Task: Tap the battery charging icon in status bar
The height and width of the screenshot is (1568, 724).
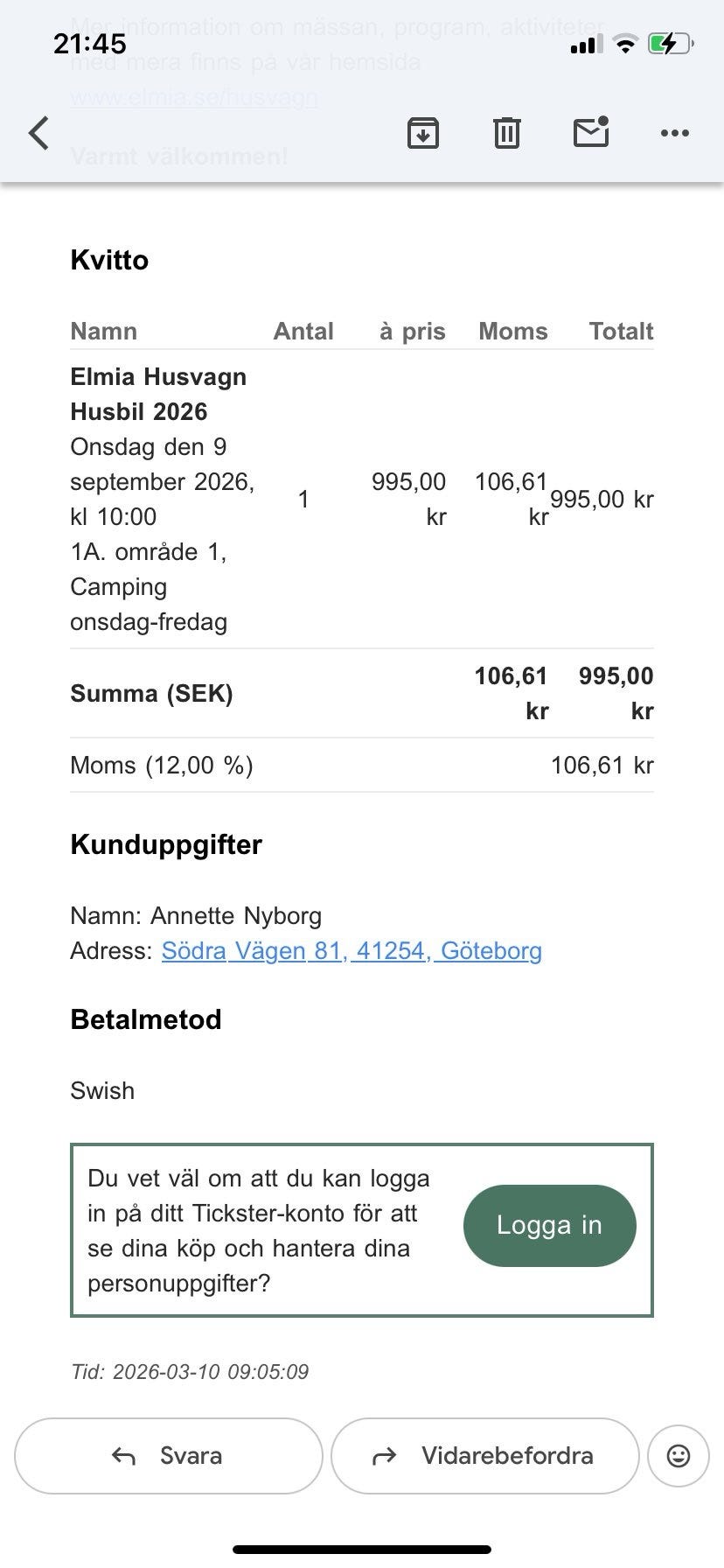Action: point(671,43)
